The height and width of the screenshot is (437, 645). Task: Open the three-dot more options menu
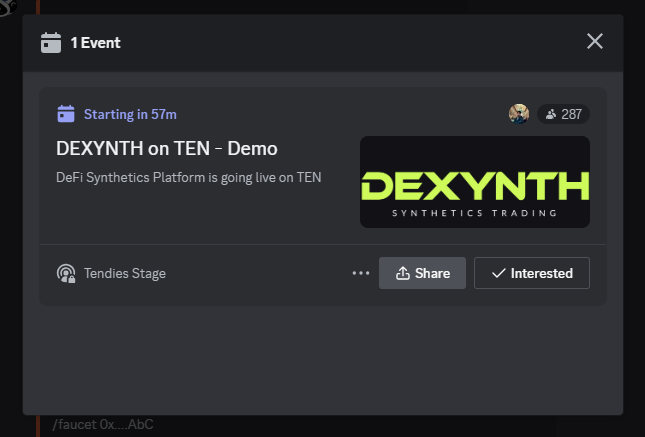point(361,273)
